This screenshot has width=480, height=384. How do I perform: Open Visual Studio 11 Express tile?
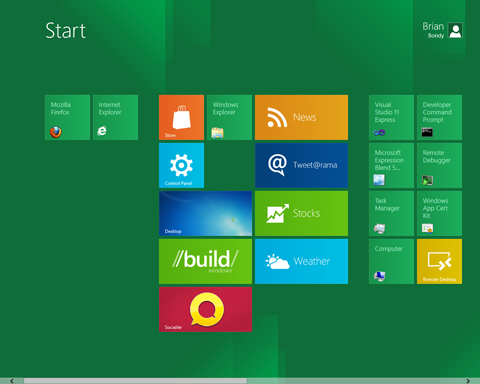[x=391, y=117]
